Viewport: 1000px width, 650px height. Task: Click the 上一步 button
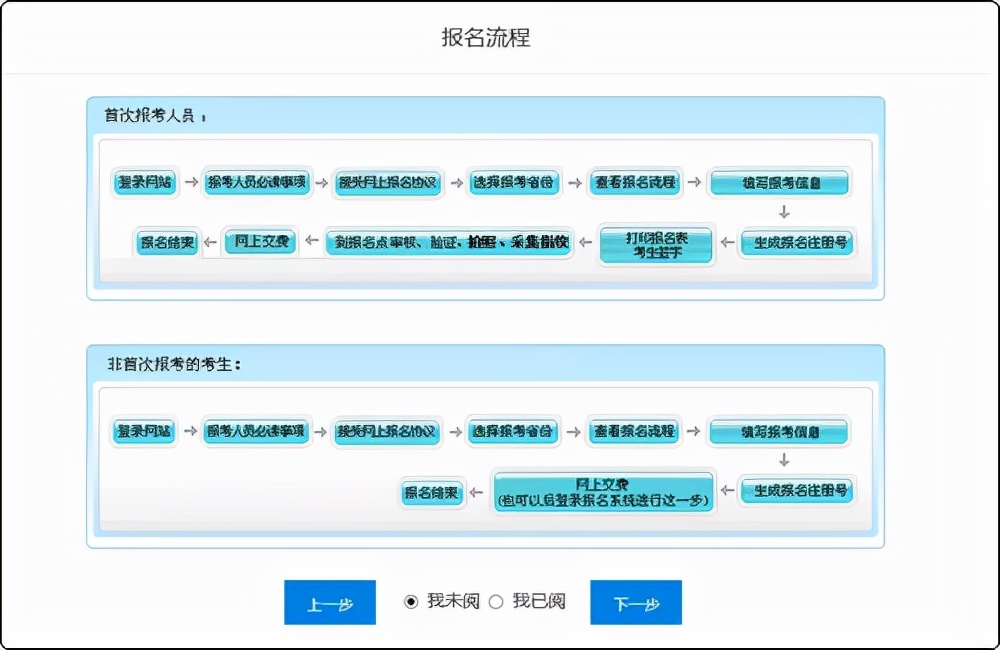click(x=330, y=603)
